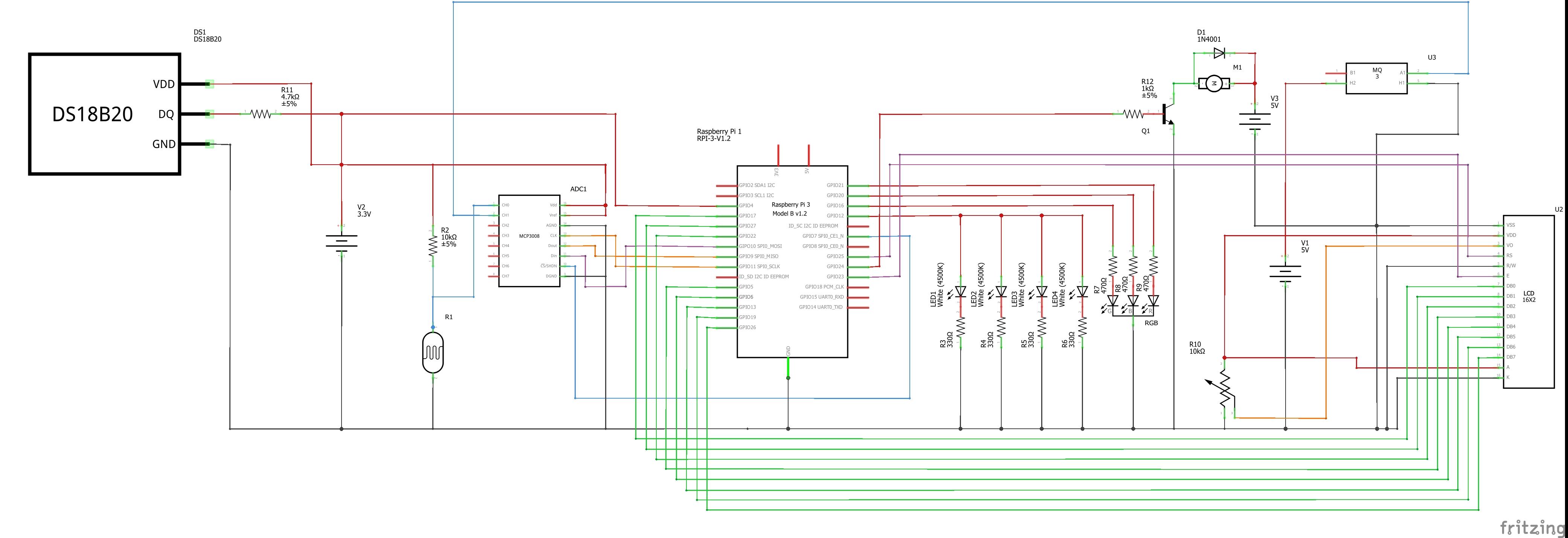Click the R9 470Ω resistor symbol
Image resolution: width=1568 pixels, height=538 pixels.
point(1153,266)
